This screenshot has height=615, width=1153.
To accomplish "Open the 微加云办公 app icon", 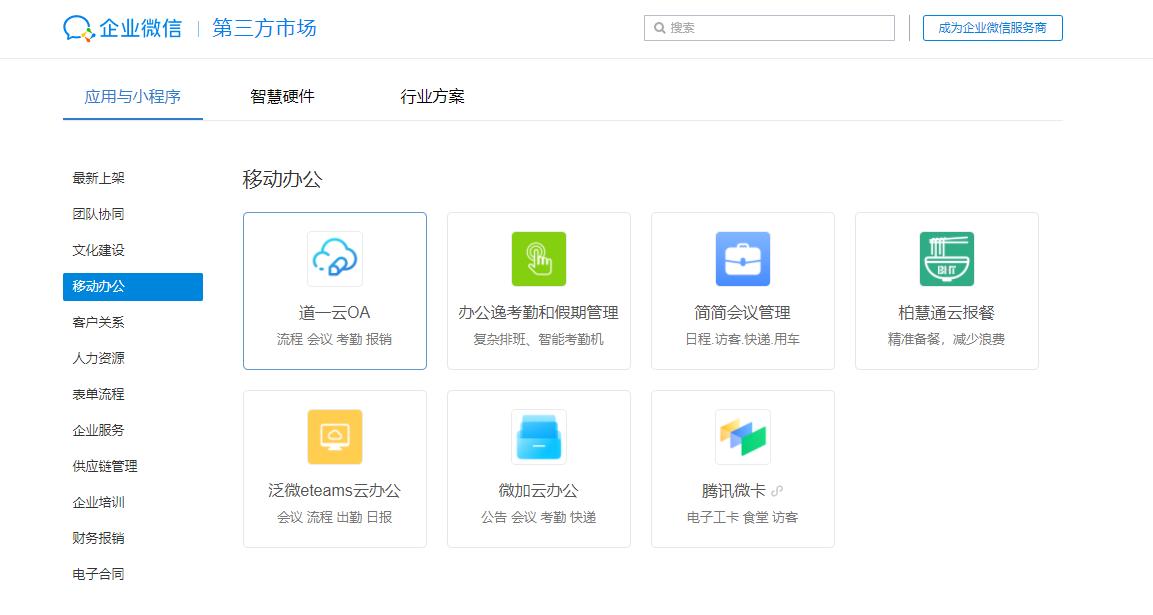I will click(x=539, y=436).
